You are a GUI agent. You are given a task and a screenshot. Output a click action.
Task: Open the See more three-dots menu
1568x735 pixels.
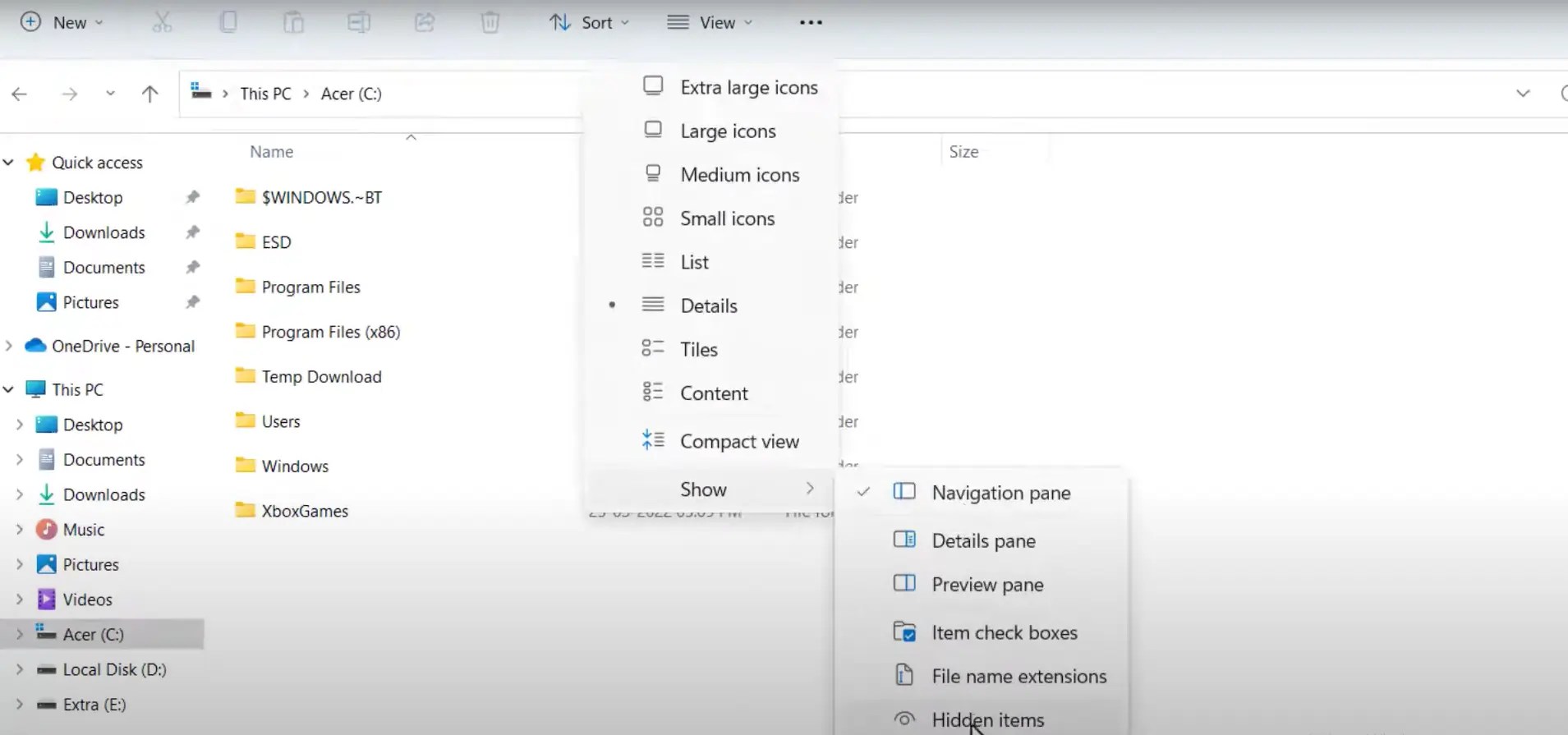pos(811,22)
